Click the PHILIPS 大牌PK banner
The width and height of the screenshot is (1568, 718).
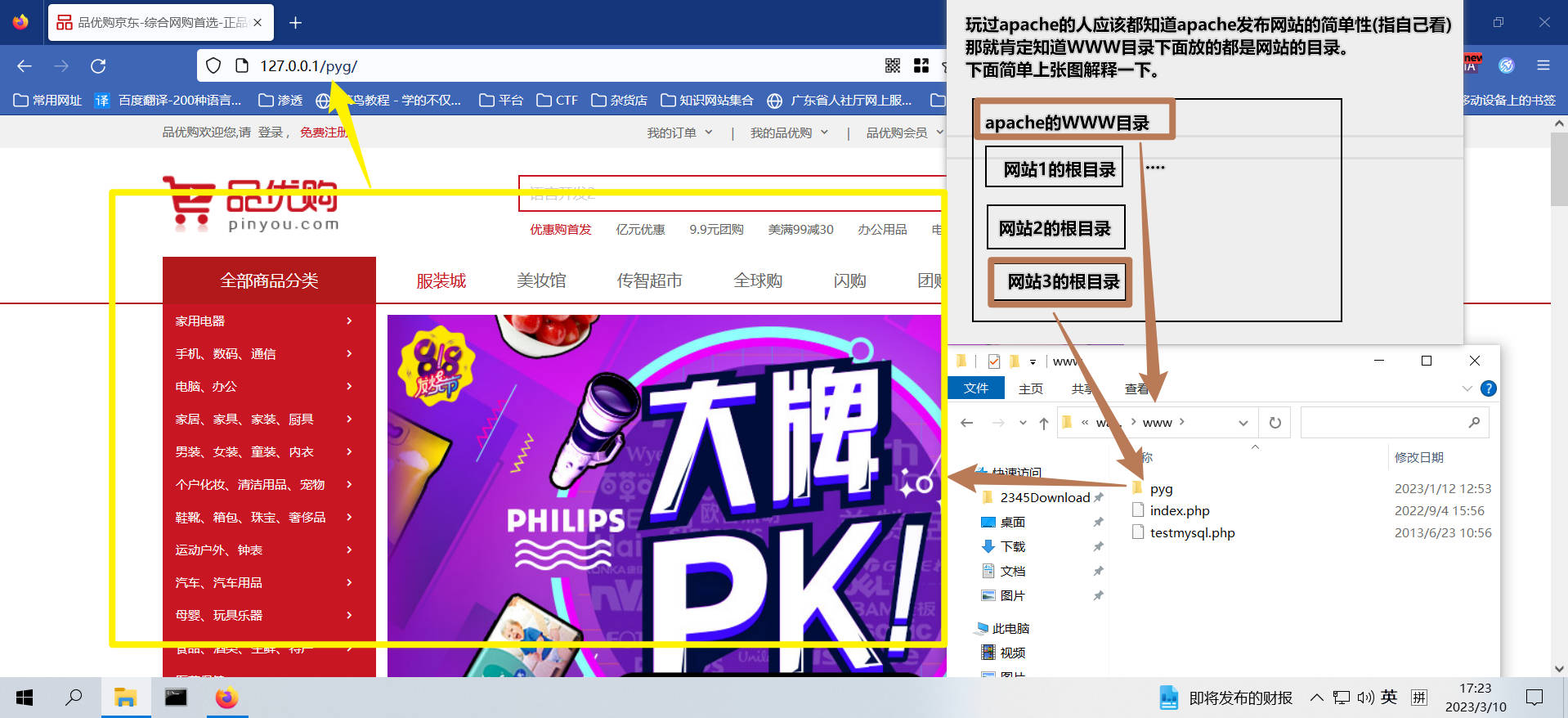[x=666, y=496]
